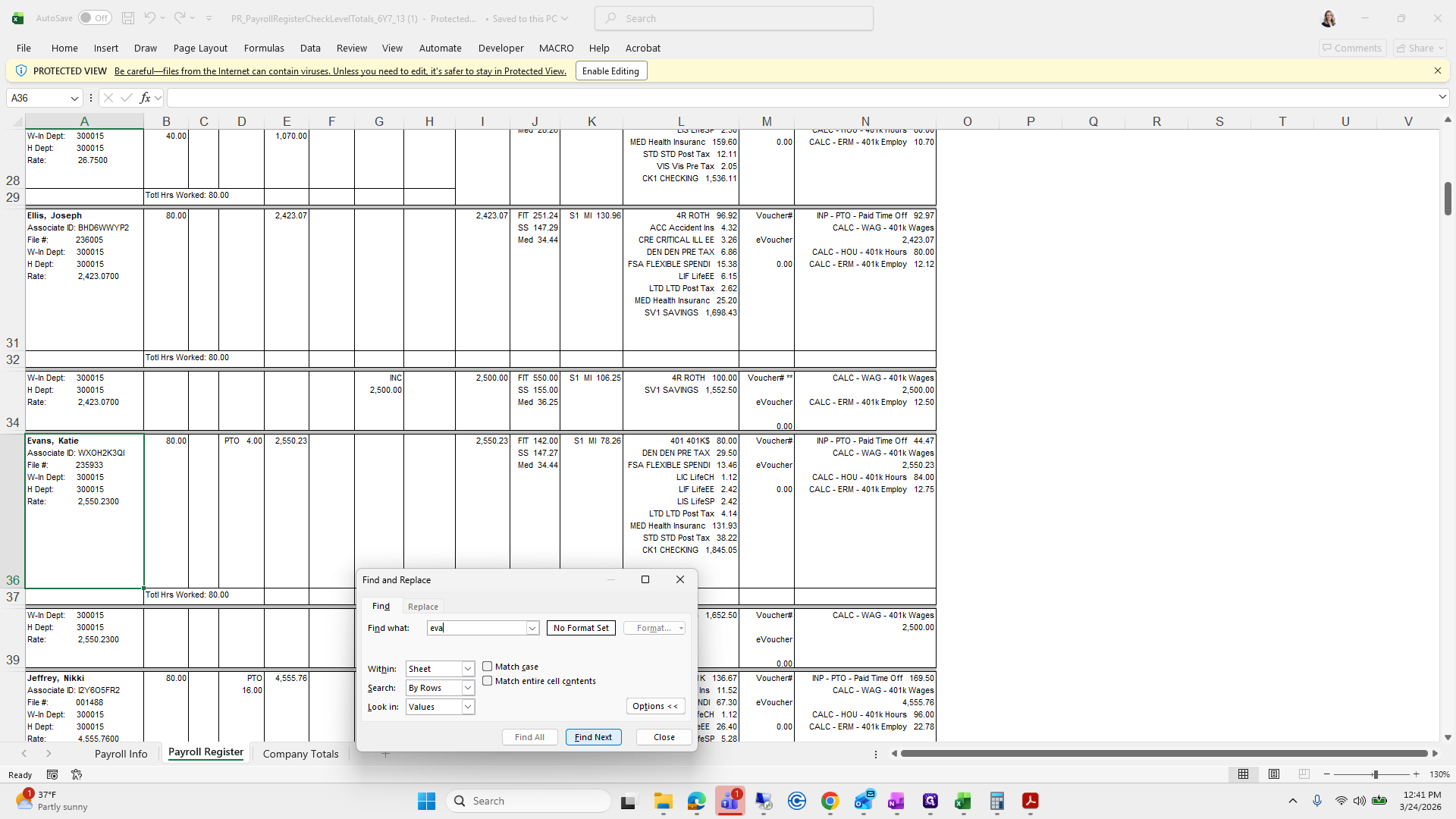
Task: Click the Save icon in title bar
Action: [x=128, y=18]
